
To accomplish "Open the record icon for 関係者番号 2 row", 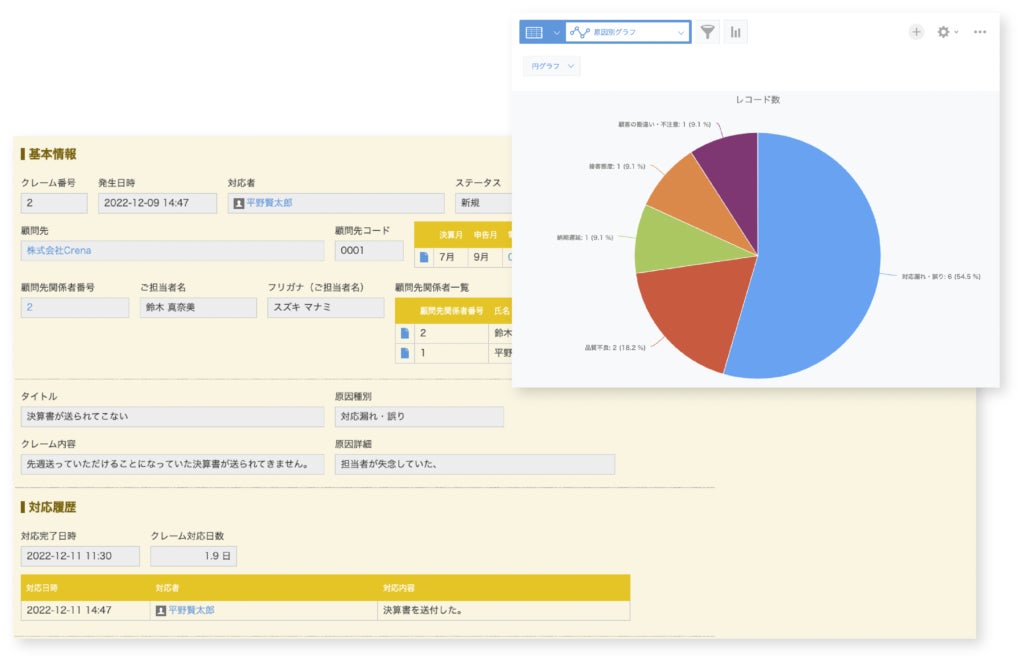I will [405, 333].
